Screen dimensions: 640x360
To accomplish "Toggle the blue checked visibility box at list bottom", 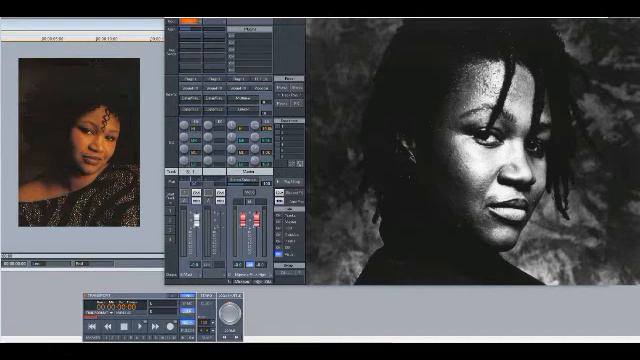I will (278, 254).
